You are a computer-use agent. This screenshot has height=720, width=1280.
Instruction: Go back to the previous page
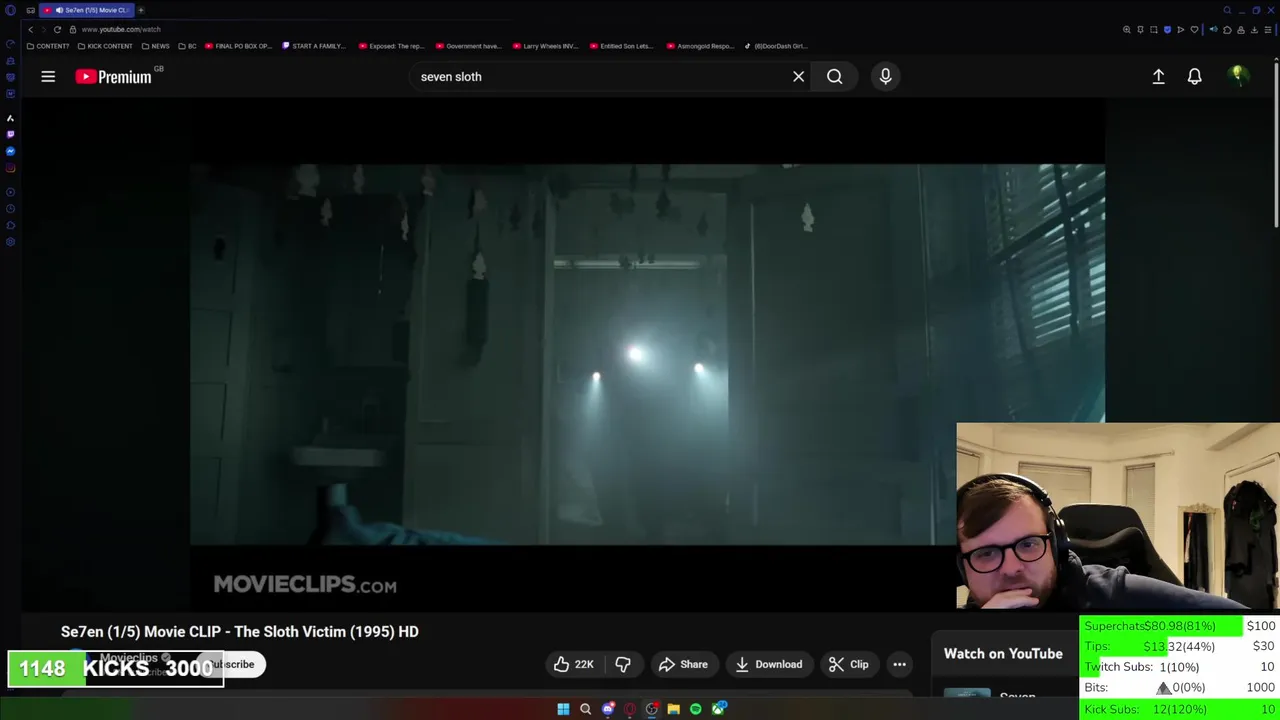pyautogui.click(x=31, y=29)
